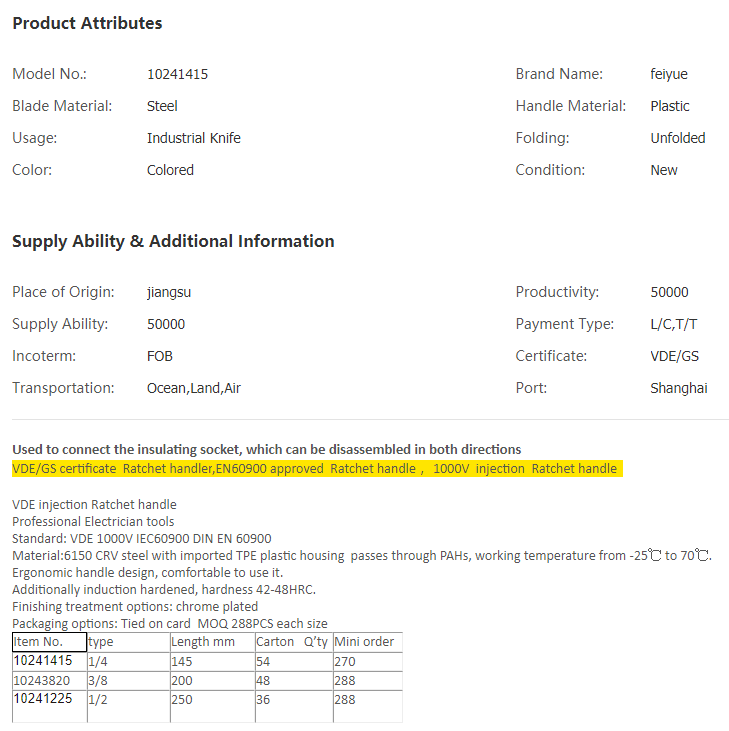
Task: Click the model number value 10241415
Action: pos(177,74)
